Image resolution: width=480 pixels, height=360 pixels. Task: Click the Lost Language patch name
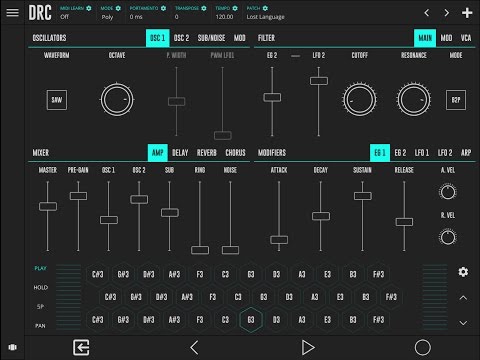[266, 17]
